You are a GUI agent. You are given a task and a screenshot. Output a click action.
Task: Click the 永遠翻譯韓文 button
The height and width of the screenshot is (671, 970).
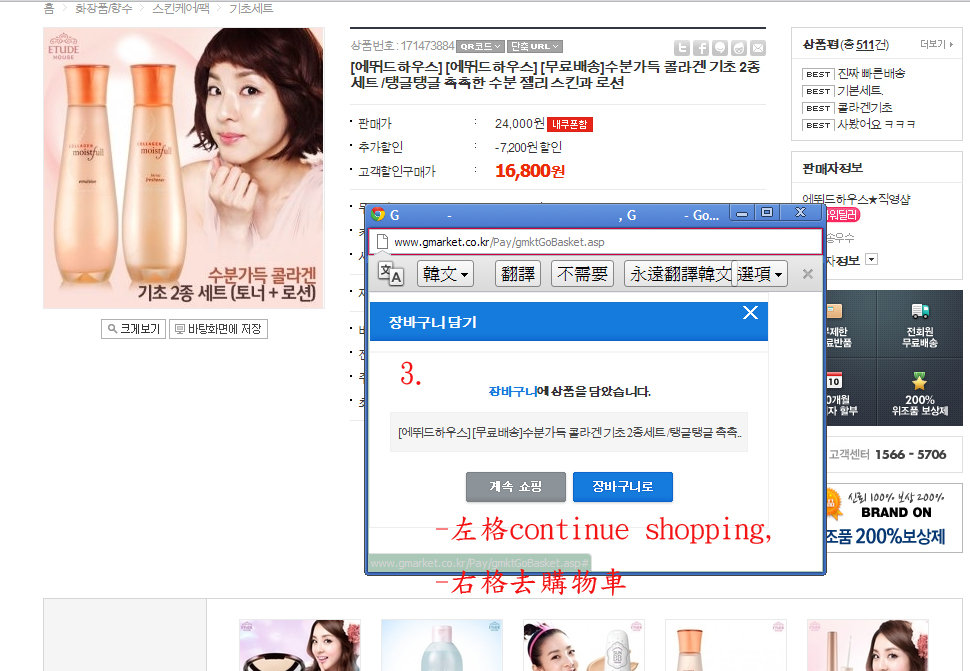pos(679,274)
